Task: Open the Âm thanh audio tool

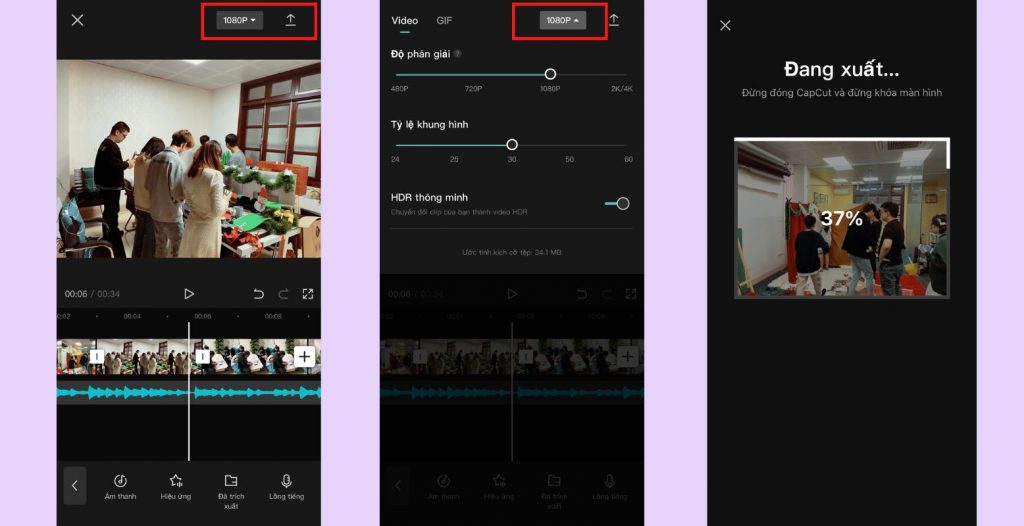Action: pyautogui.click(x=120, y=487)
